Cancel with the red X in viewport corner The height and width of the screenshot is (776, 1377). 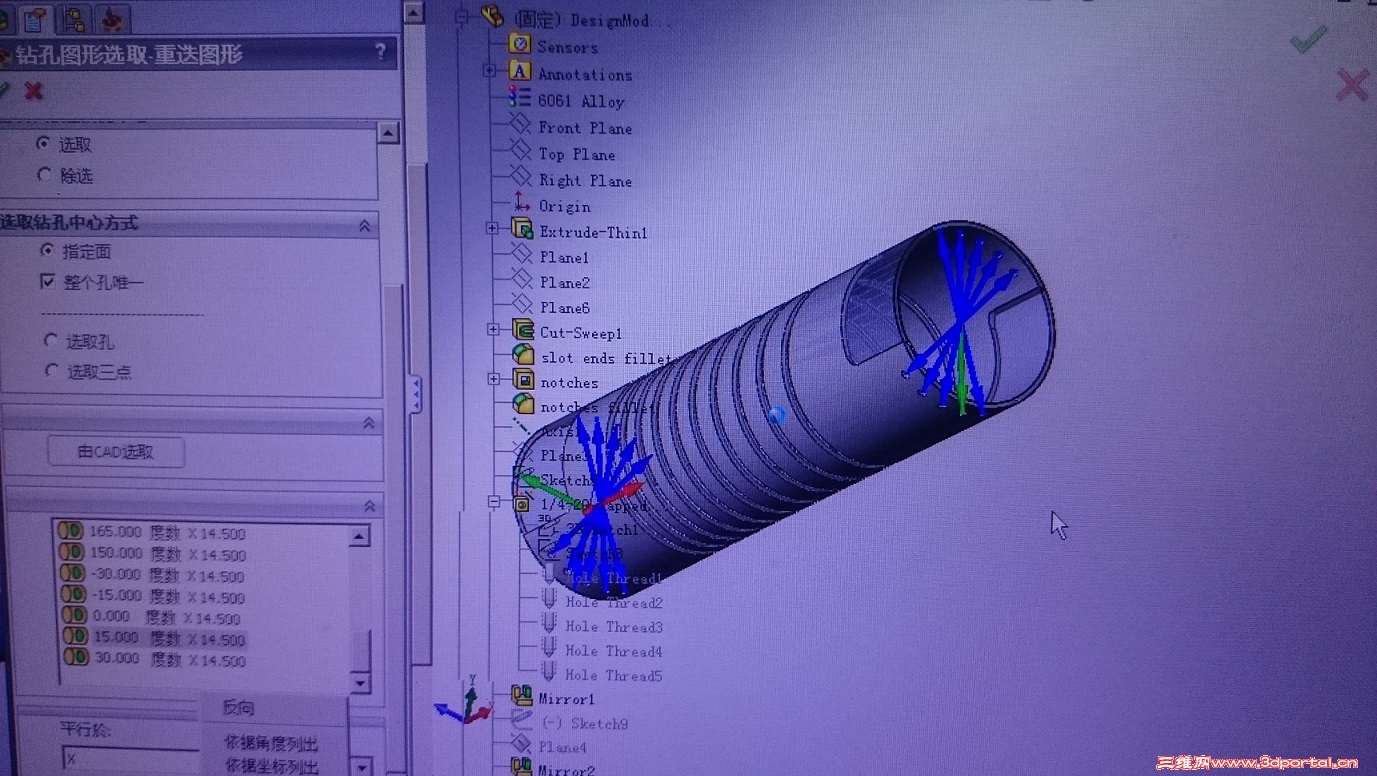point(1352,85)
